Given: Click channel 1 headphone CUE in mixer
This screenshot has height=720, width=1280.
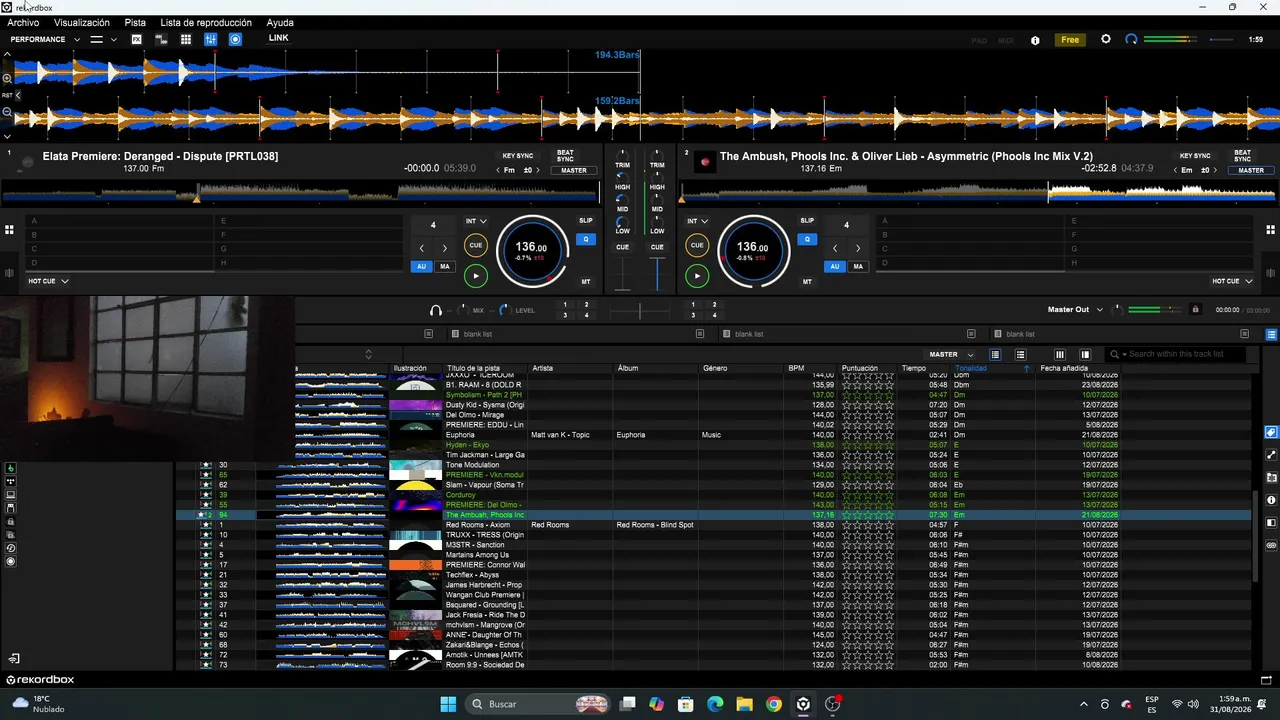Looking at the screenshot, I should (622, 247).
